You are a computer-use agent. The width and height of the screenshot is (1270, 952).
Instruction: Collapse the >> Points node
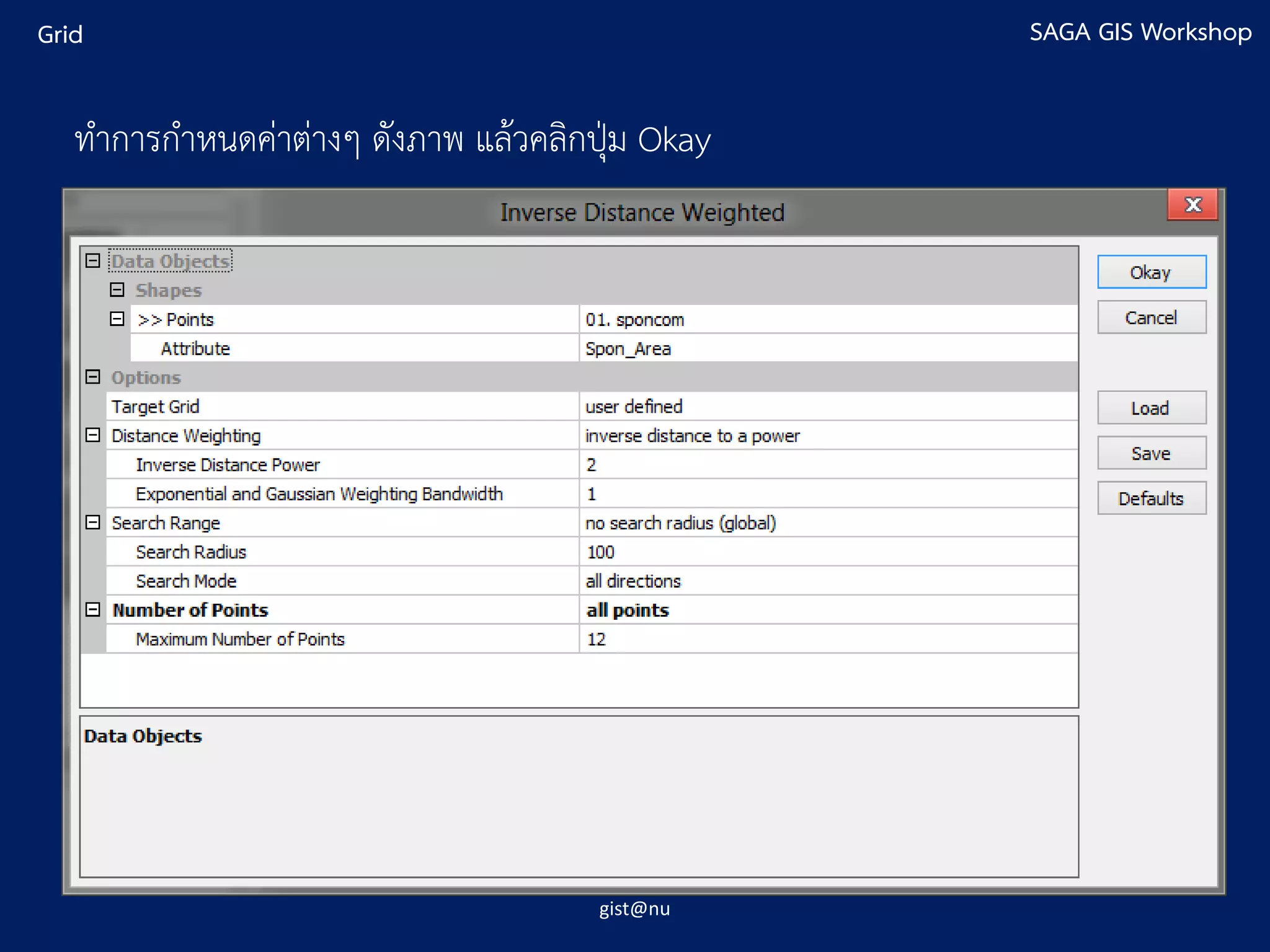click(x=117, y=319)
